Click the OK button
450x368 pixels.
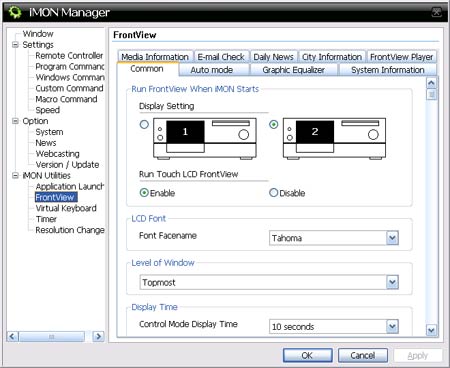307,356
